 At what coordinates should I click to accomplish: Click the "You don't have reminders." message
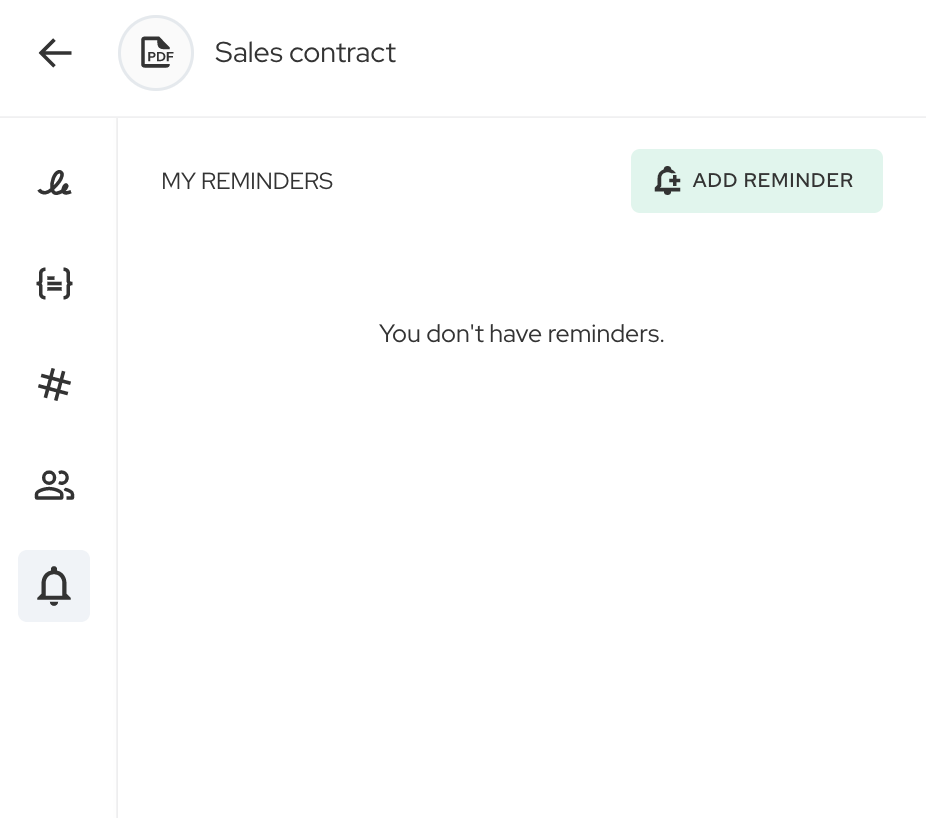521,334
